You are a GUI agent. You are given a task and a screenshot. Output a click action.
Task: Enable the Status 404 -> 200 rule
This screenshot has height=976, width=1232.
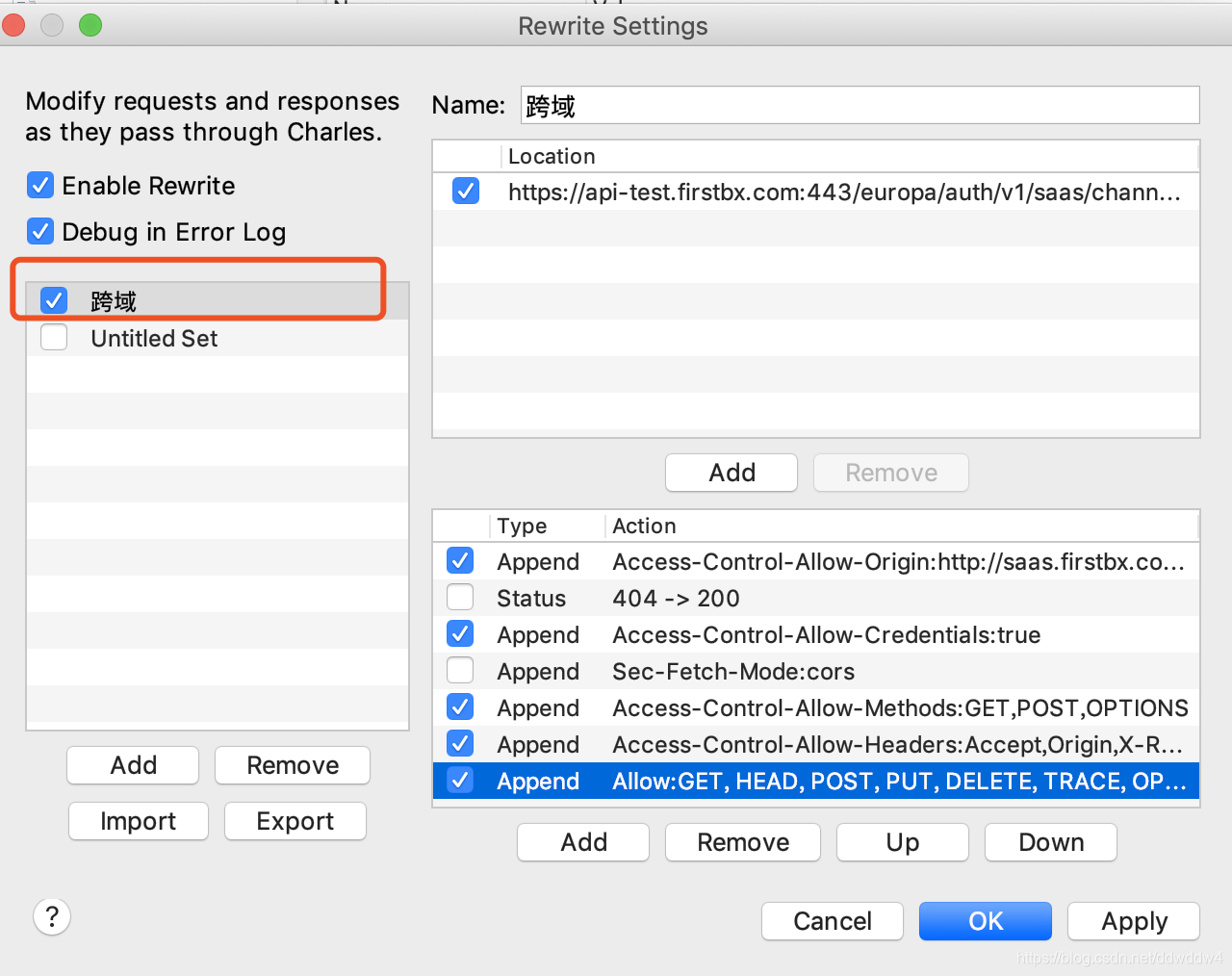point(460,597)
